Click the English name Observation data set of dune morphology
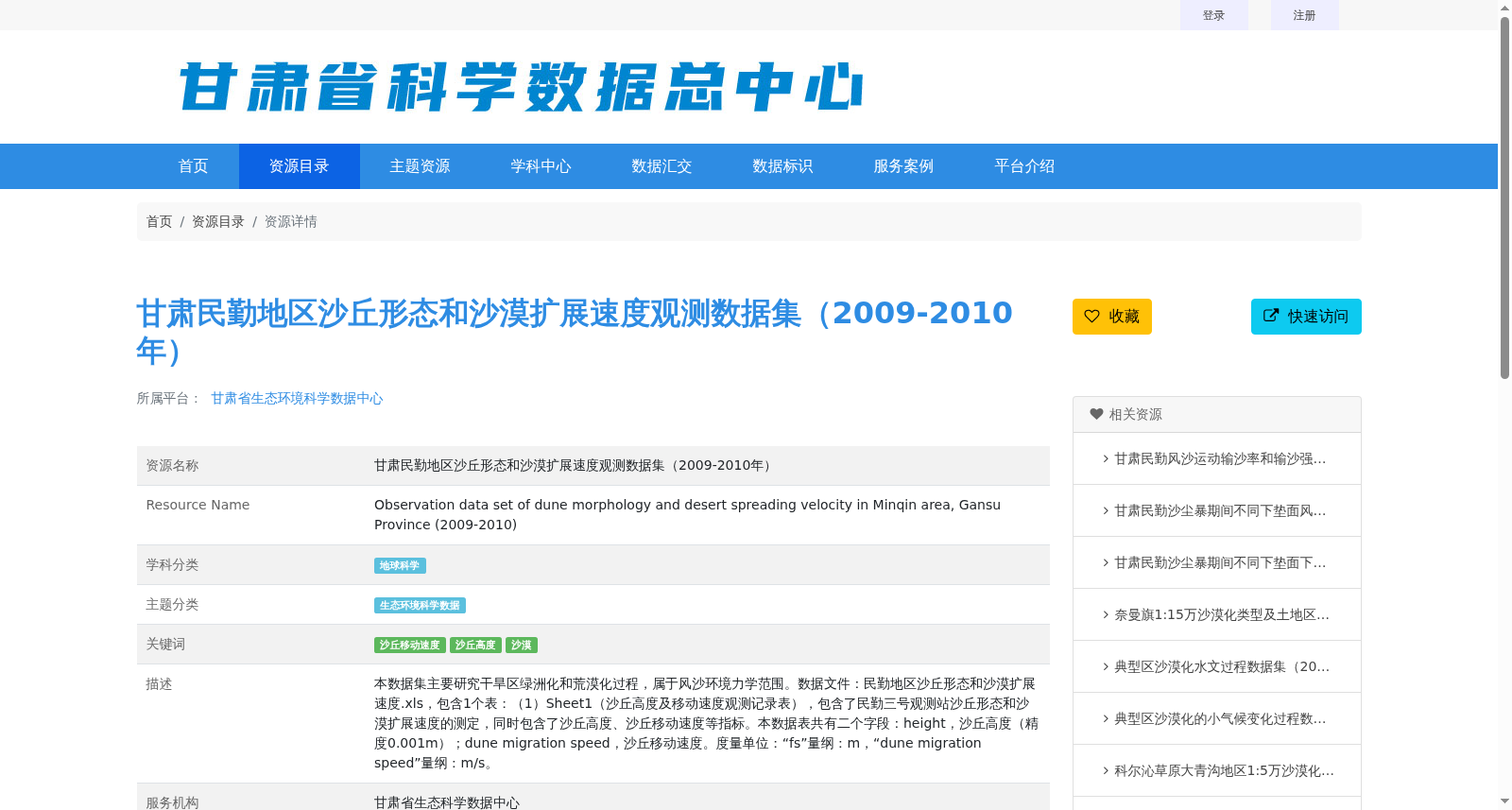The width and height of the screenshot is (1512, 810). tap(687, 515)
